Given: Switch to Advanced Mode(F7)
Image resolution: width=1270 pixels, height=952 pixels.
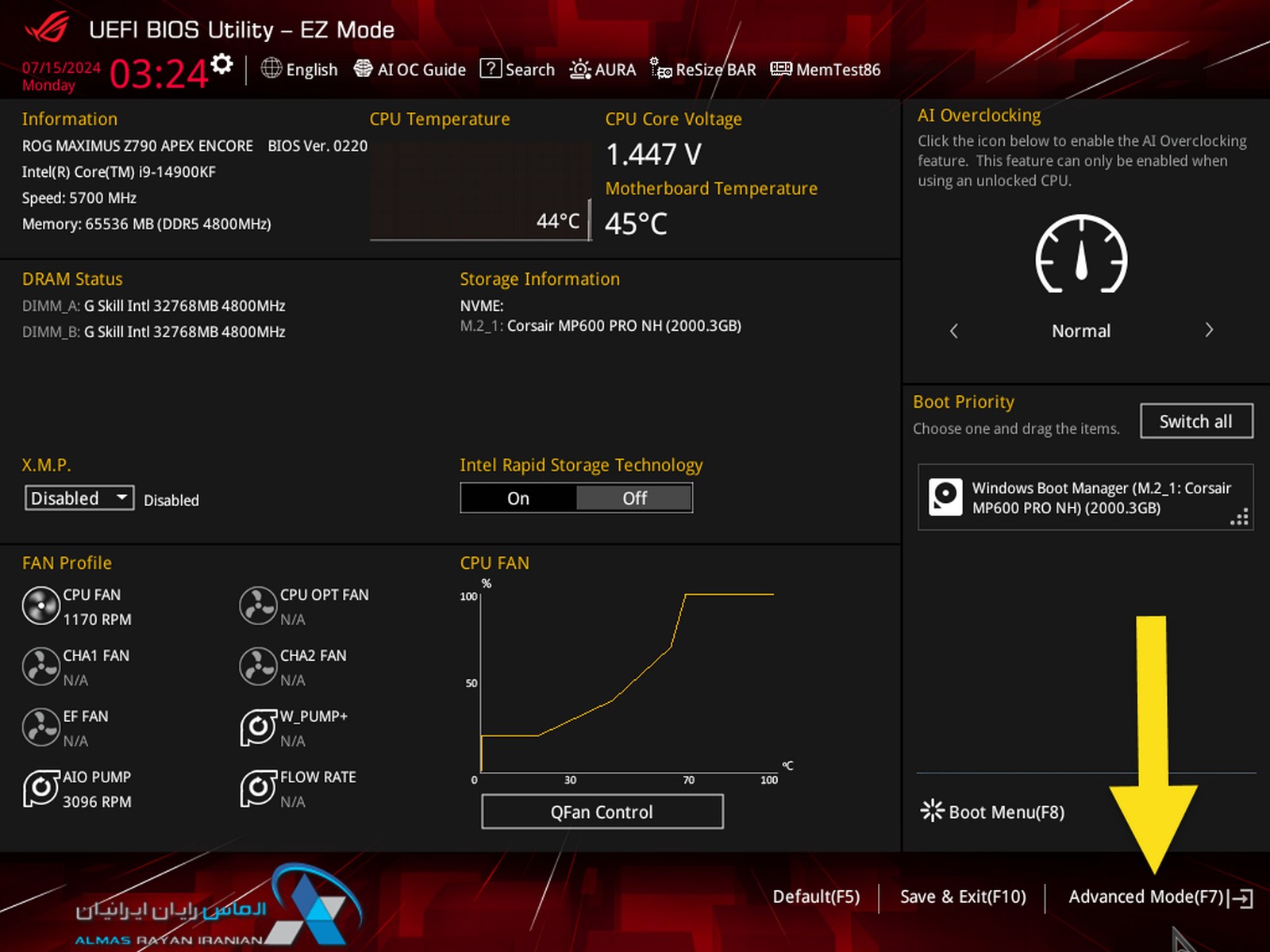Looking at the screenshot, I should pos(1160,897).
